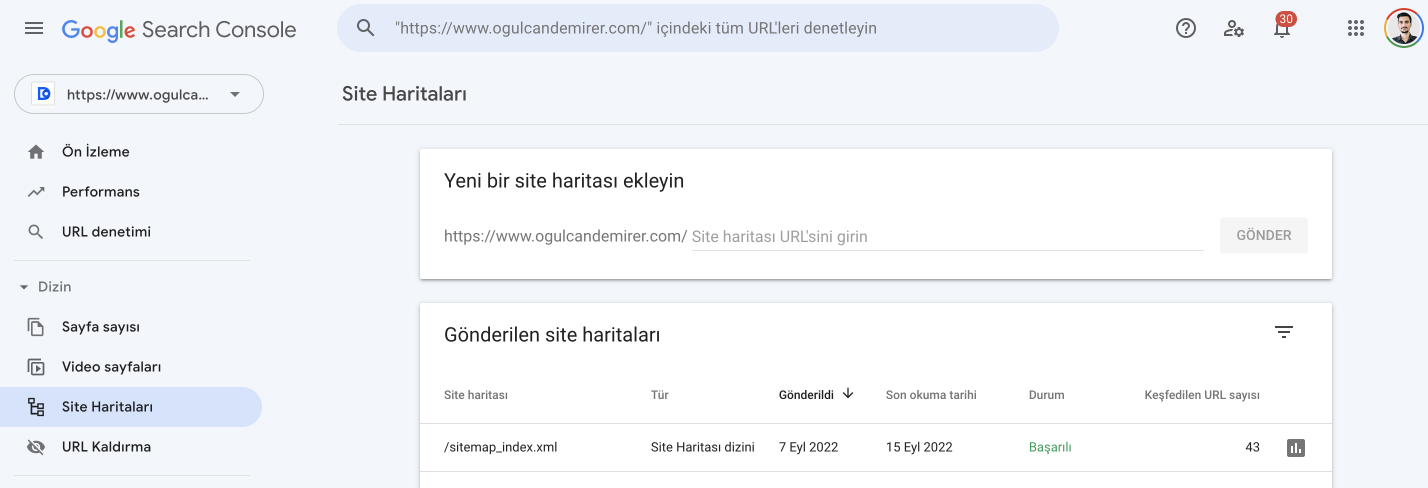Open the Performans report

coord(100,192)
